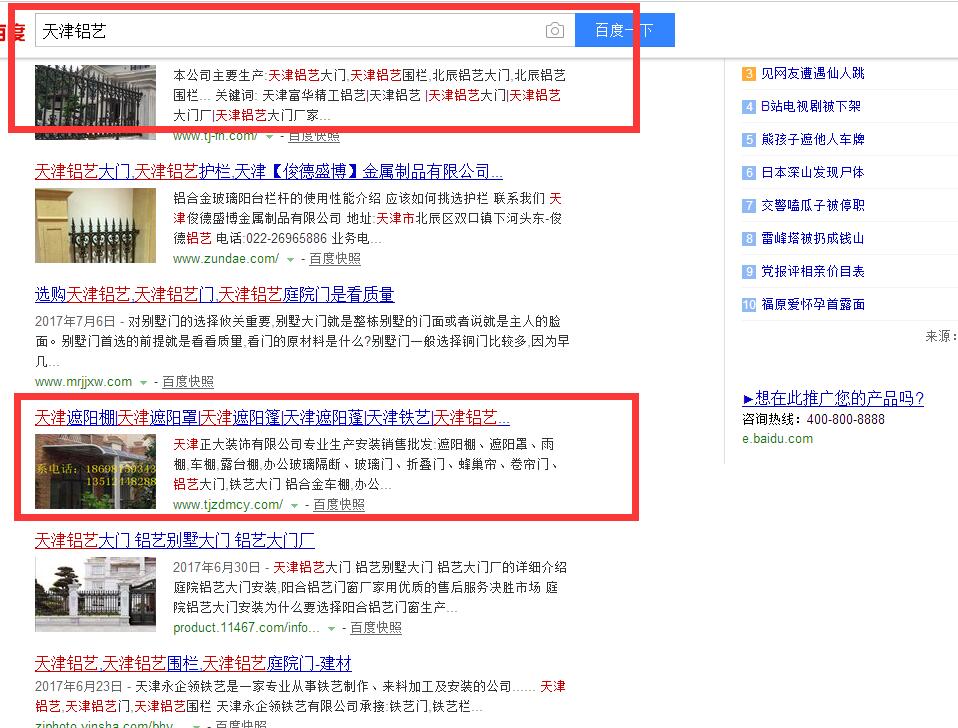958x728 pixels.
Task: Click the balcony railing thumbnail for 俊德盛博
Action: click(95, 225)
